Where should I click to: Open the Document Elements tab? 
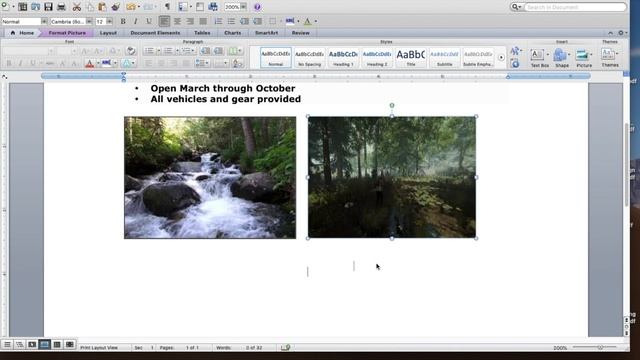pos(155,33)
